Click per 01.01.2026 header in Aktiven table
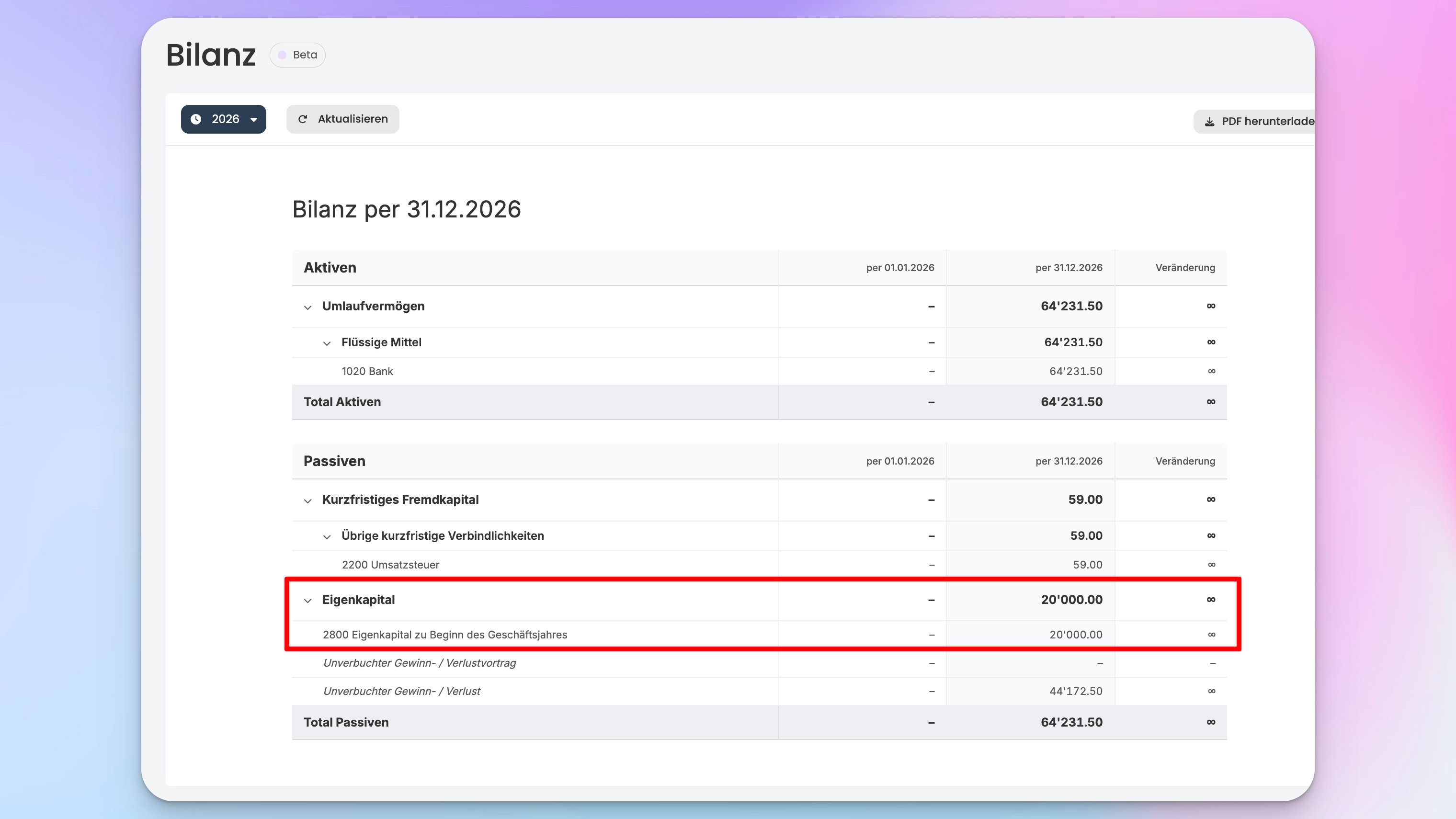The image size is (1456, 819). click(900, 268)
